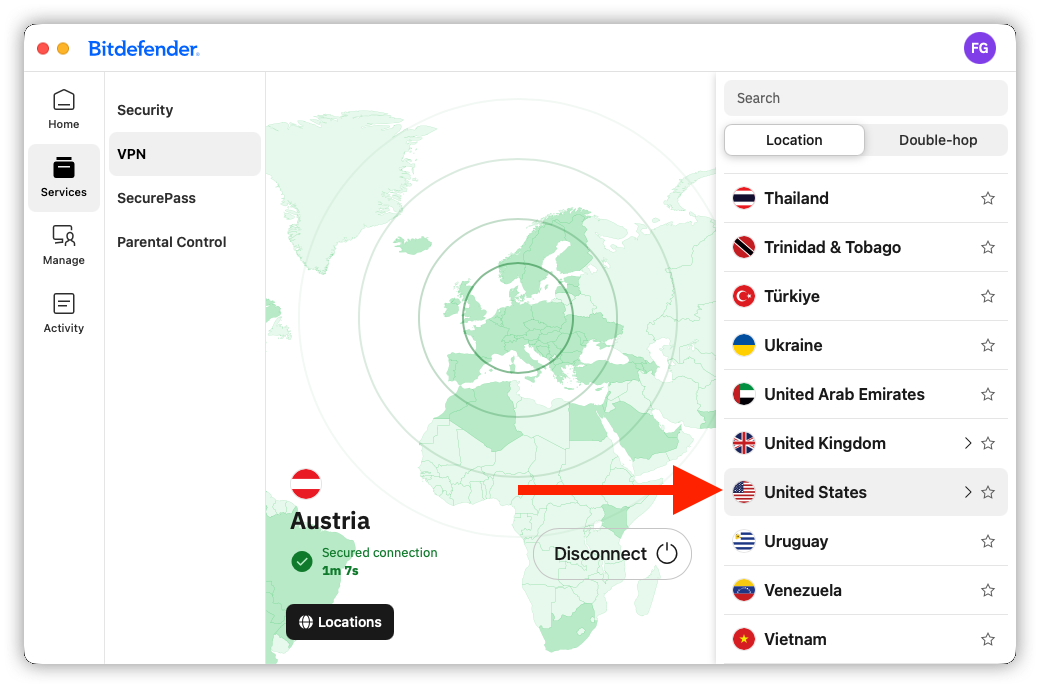Click the Ukraine flag icon
The height and width of the screenshot is (690, 1040).
tap(744, 346)
